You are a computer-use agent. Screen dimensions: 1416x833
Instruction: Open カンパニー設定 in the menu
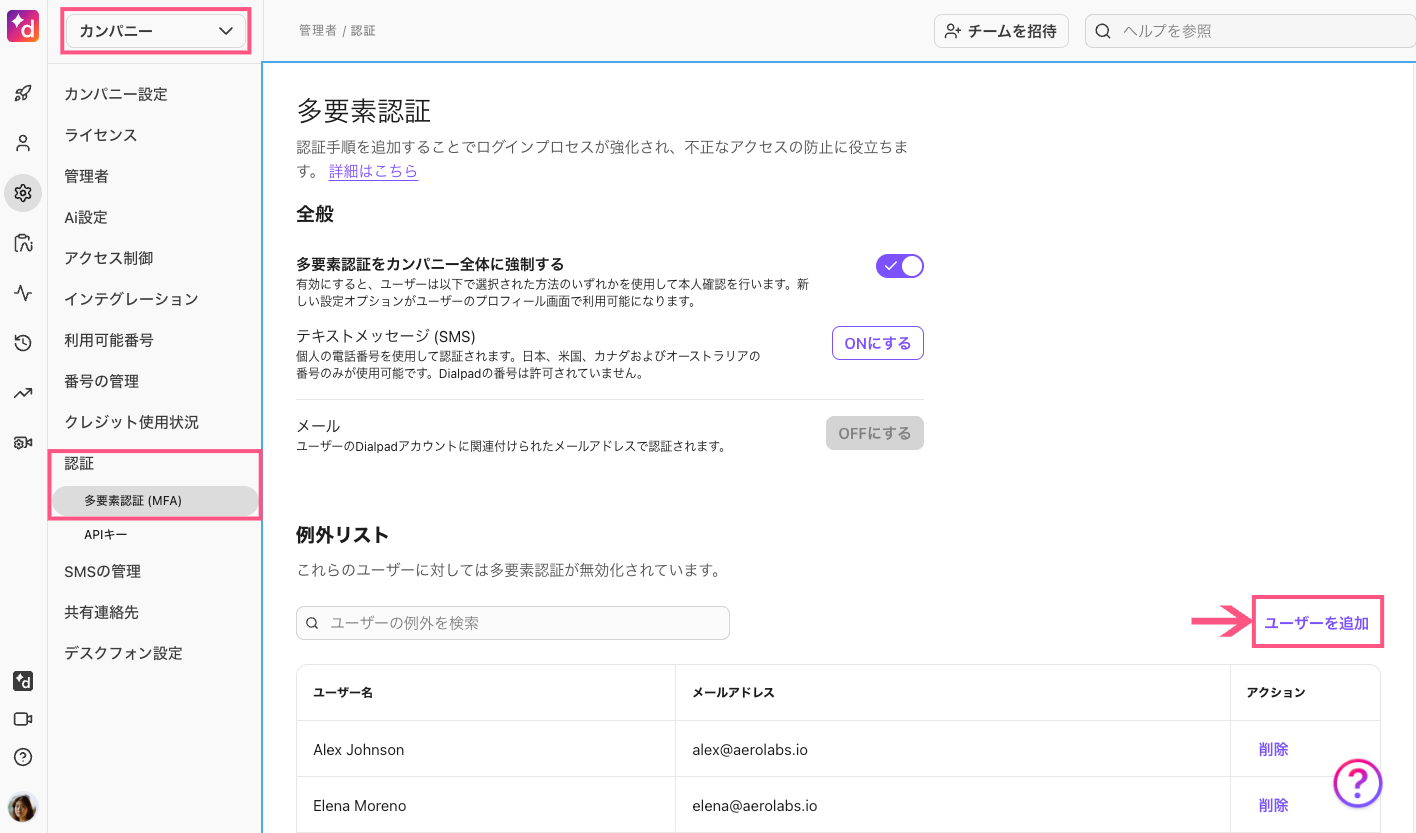[x=116, y=94]
